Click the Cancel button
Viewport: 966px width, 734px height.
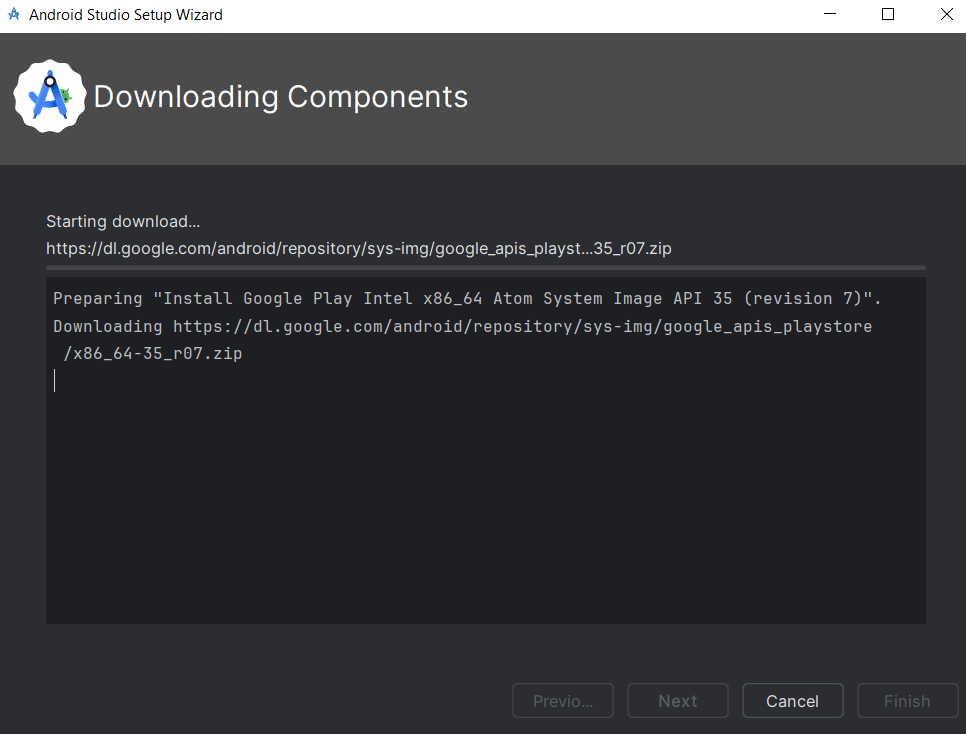792,701
